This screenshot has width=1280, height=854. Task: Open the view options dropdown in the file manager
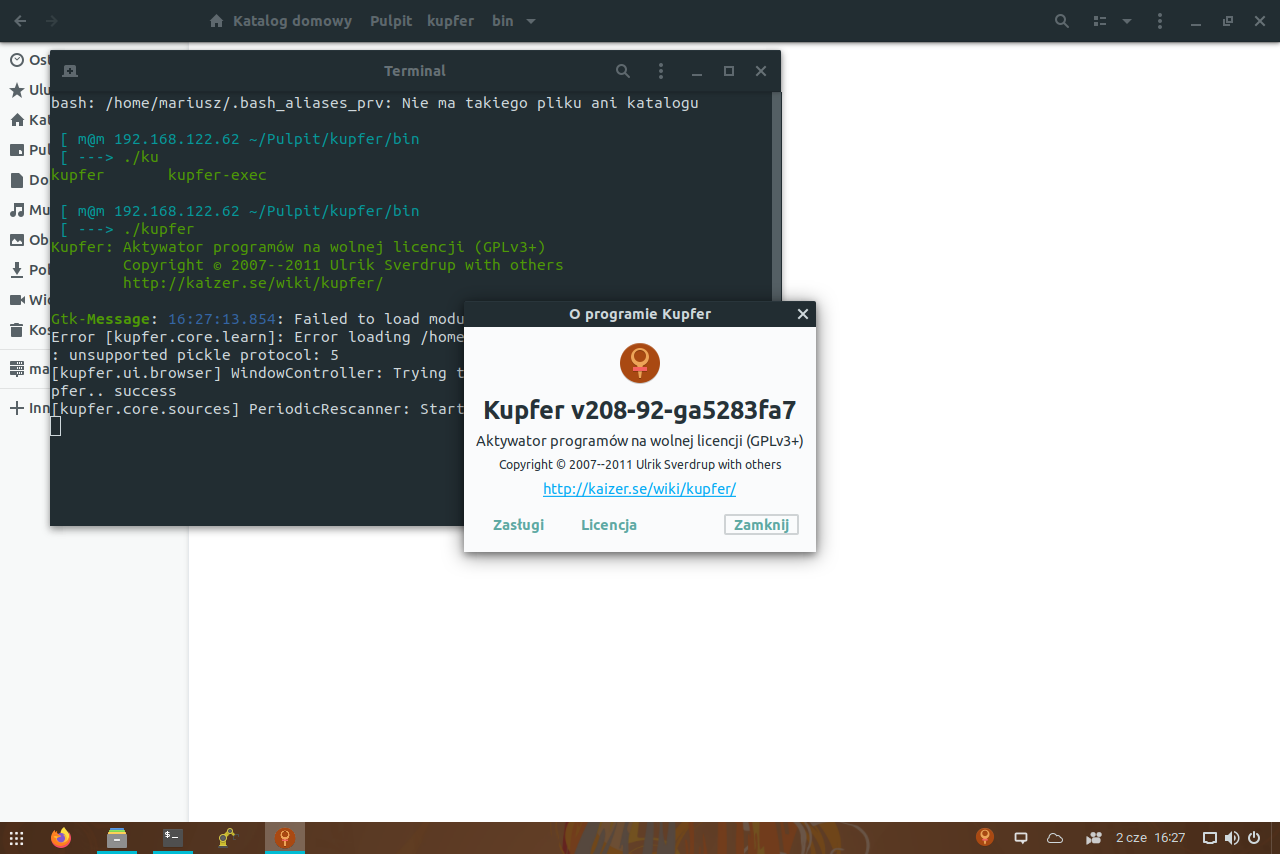coord(1126,20)
